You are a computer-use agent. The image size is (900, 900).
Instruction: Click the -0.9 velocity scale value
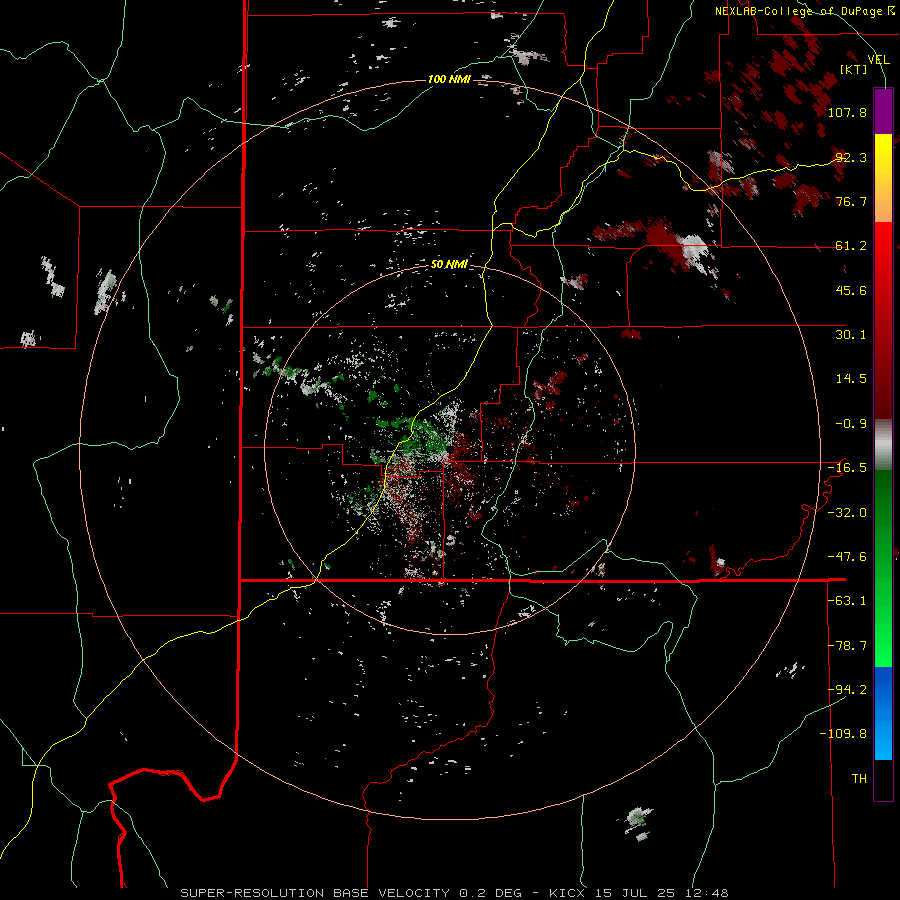(851, 424)
